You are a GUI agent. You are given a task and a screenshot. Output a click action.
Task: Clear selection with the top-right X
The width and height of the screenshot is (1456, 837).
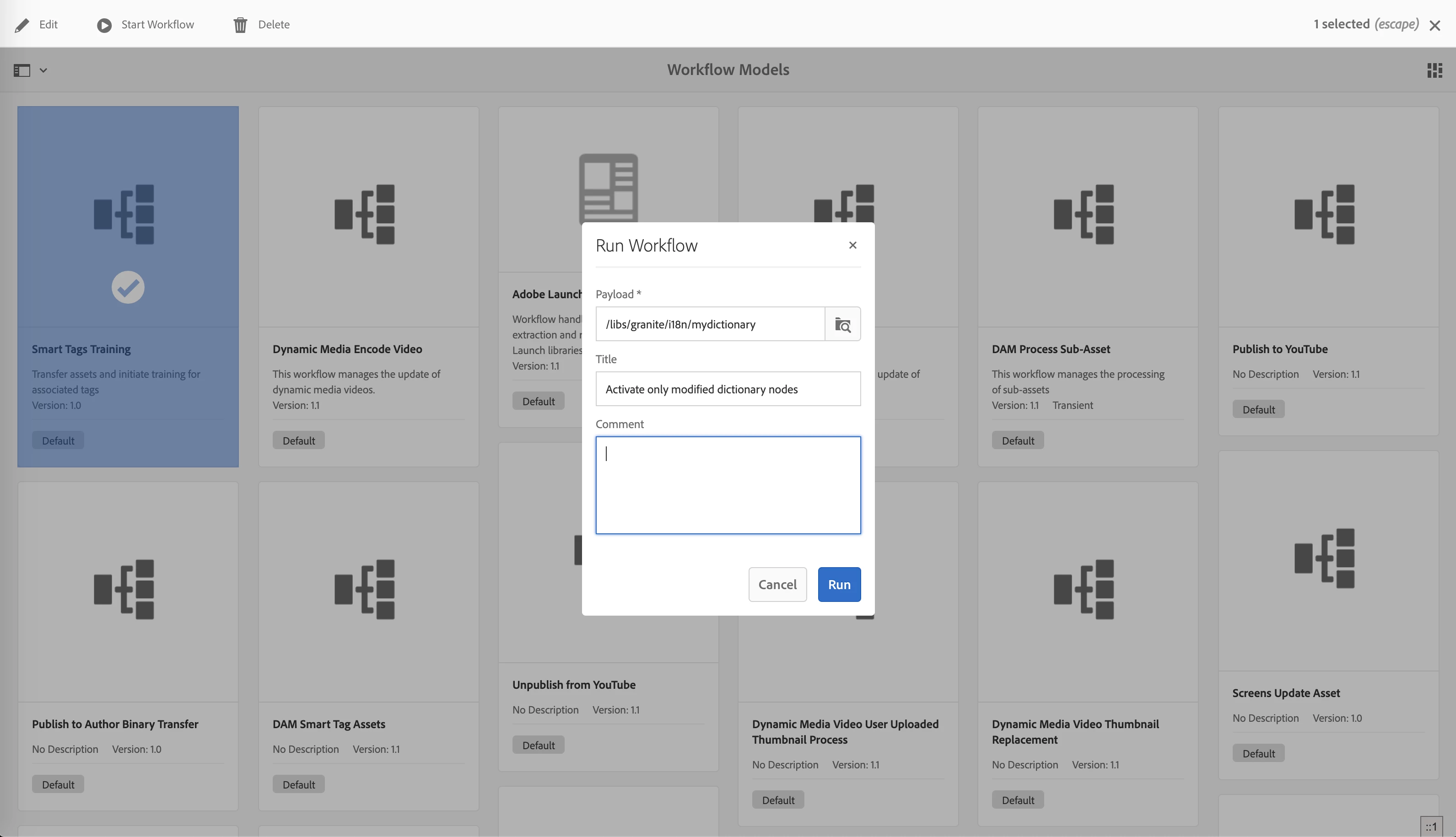[1435, 25]
